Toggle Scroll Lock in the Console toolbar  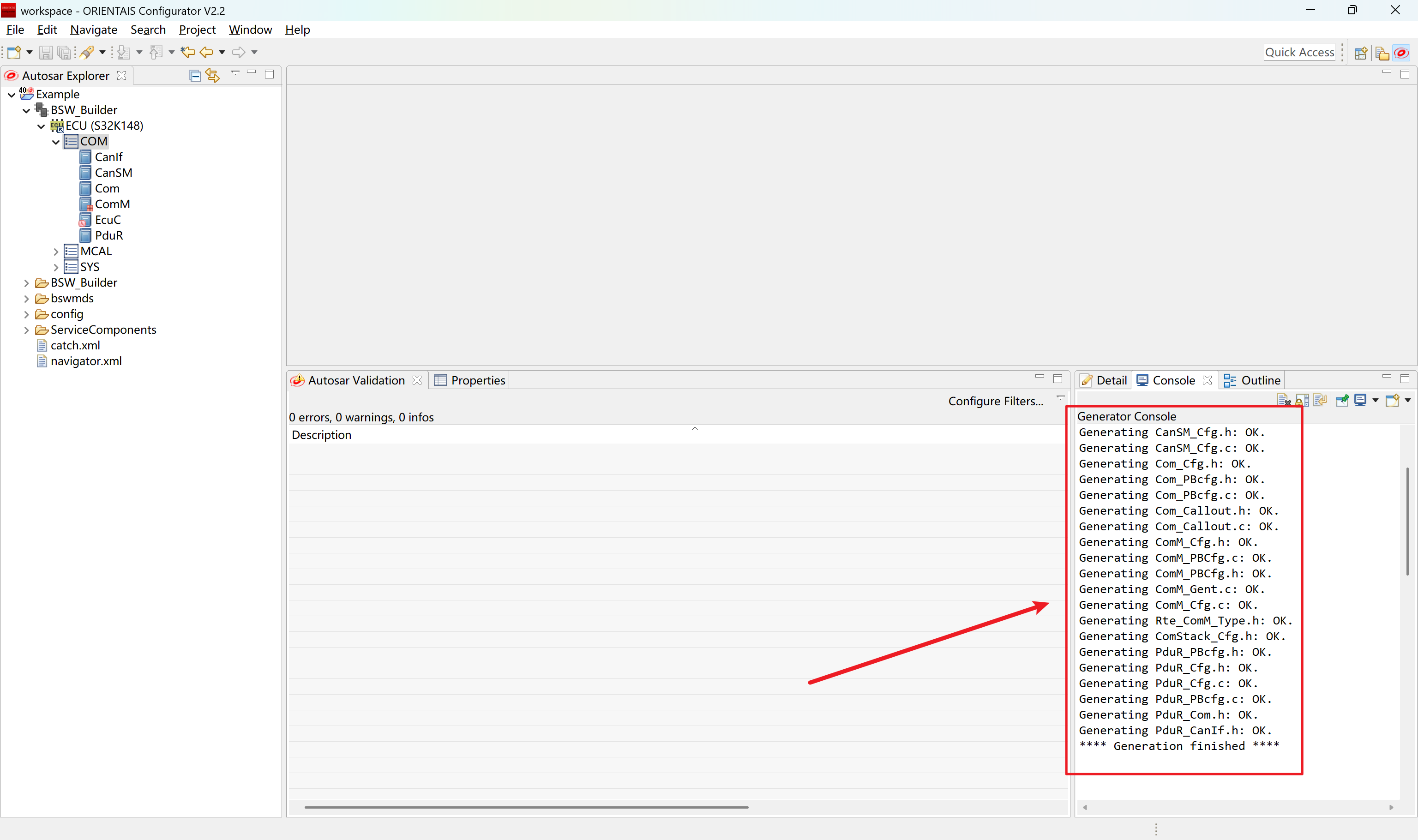[x=1302, y=400]
